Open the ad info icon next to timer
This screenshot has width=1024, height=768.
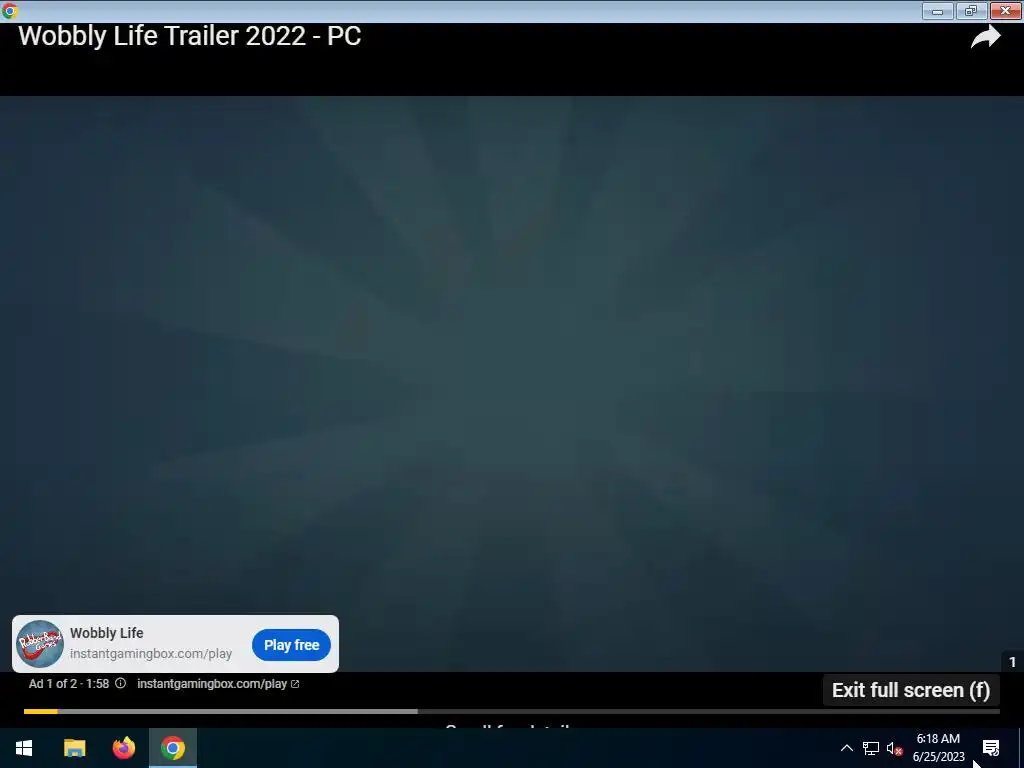[120, 683]
